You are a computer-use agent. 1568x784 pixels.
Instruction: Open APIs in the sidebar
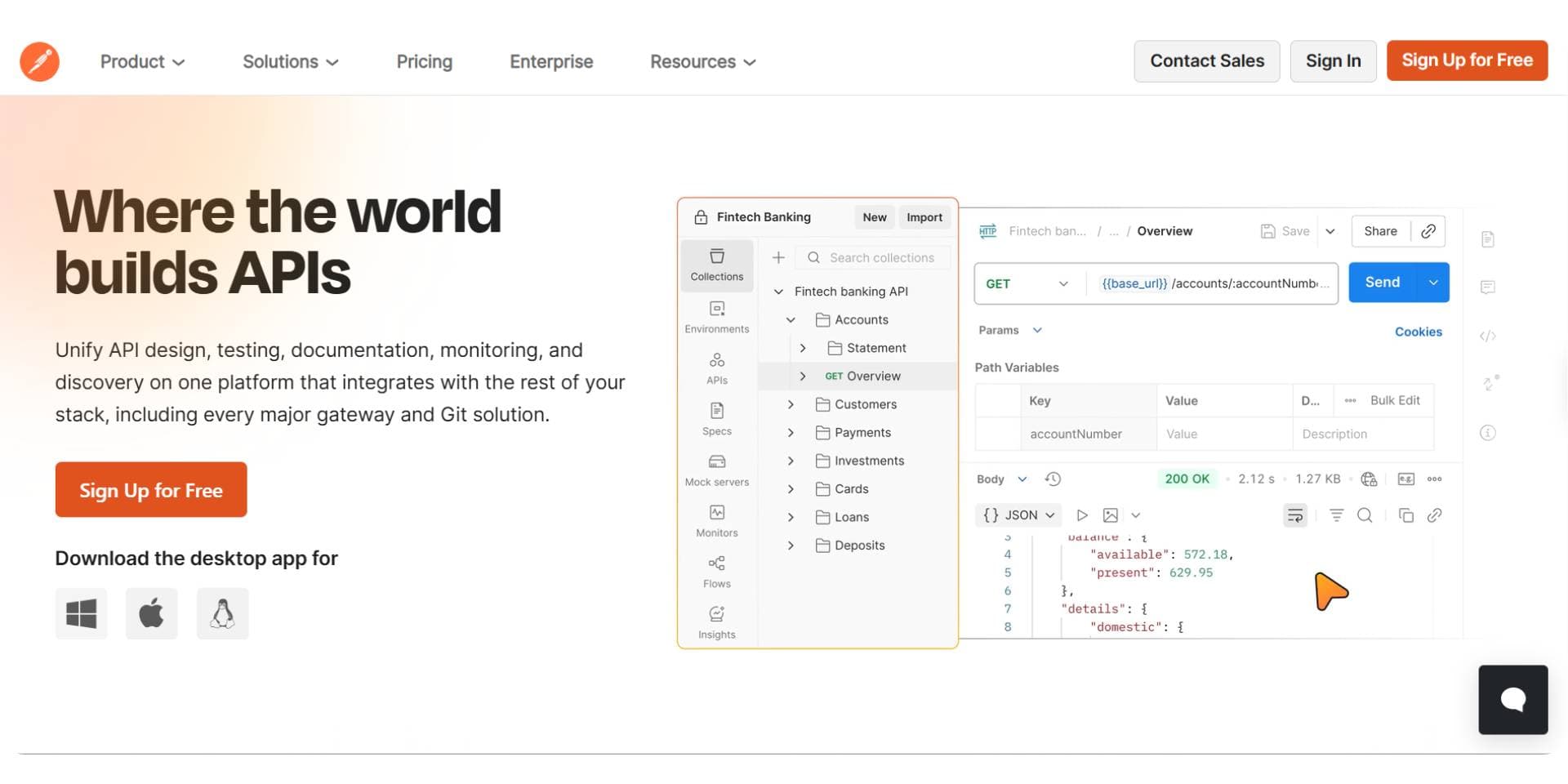click(716, 368)
